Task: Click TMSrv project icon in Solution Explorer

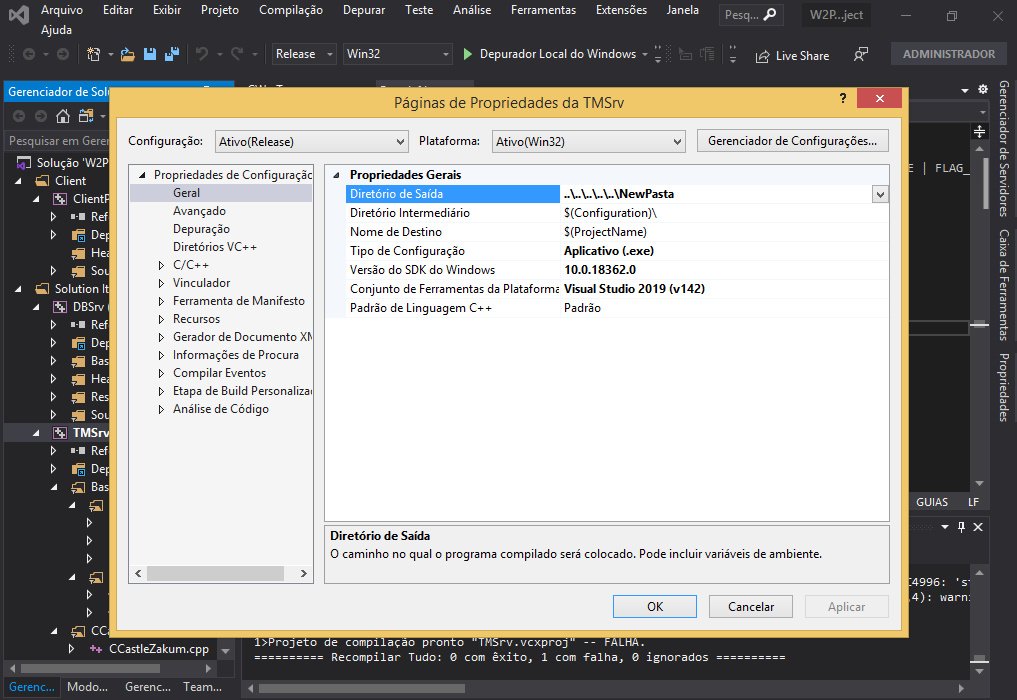Action: (60, 433)
